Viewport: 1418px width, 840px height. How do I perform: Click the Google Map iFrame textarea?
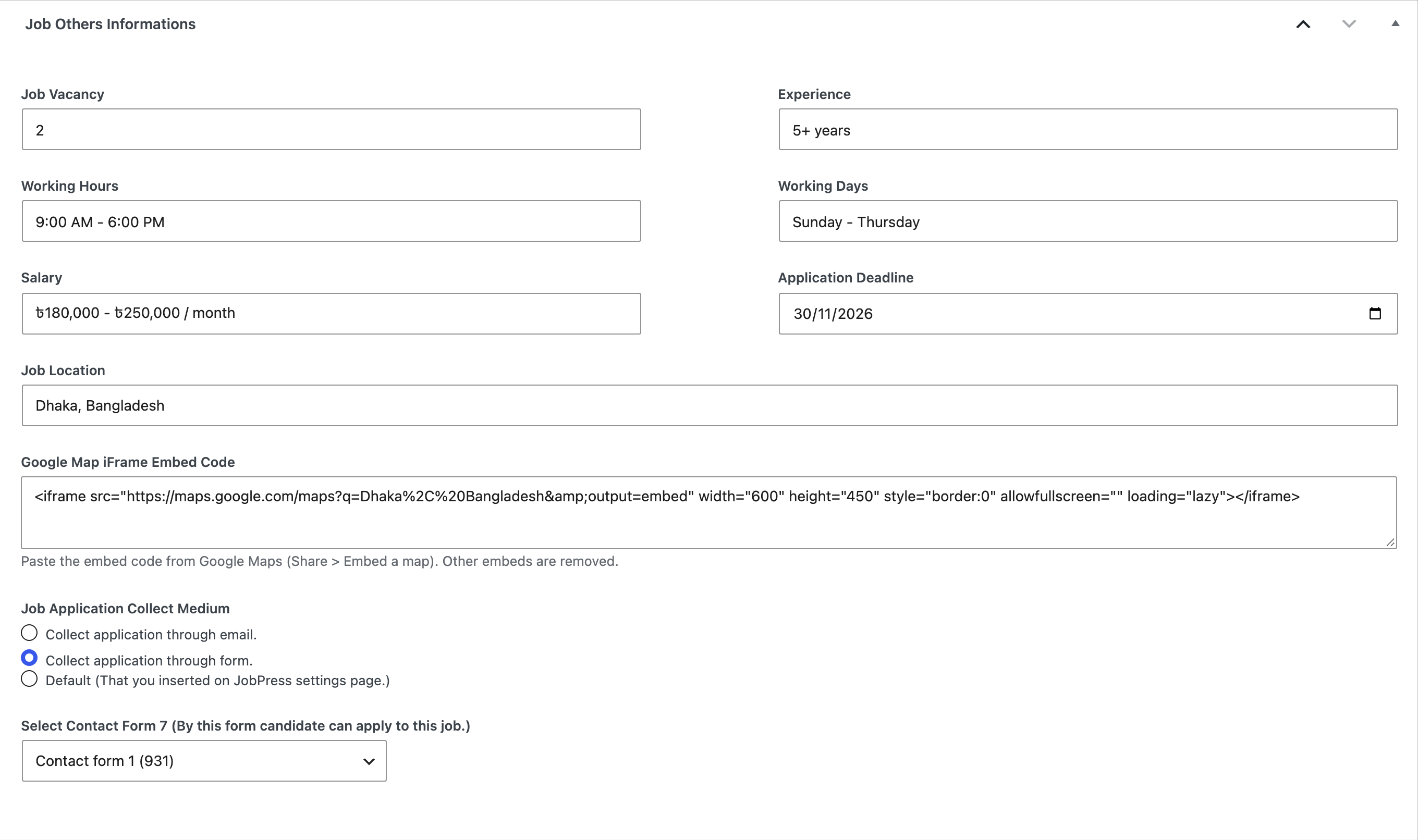709,513
